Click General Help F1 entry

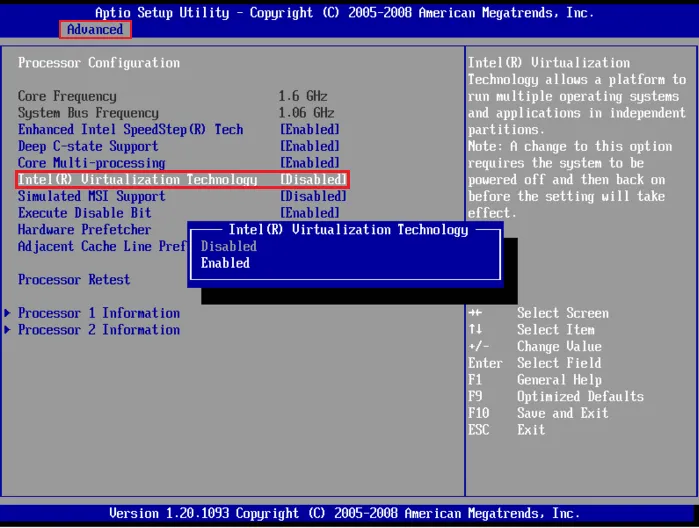pos(559,380)
